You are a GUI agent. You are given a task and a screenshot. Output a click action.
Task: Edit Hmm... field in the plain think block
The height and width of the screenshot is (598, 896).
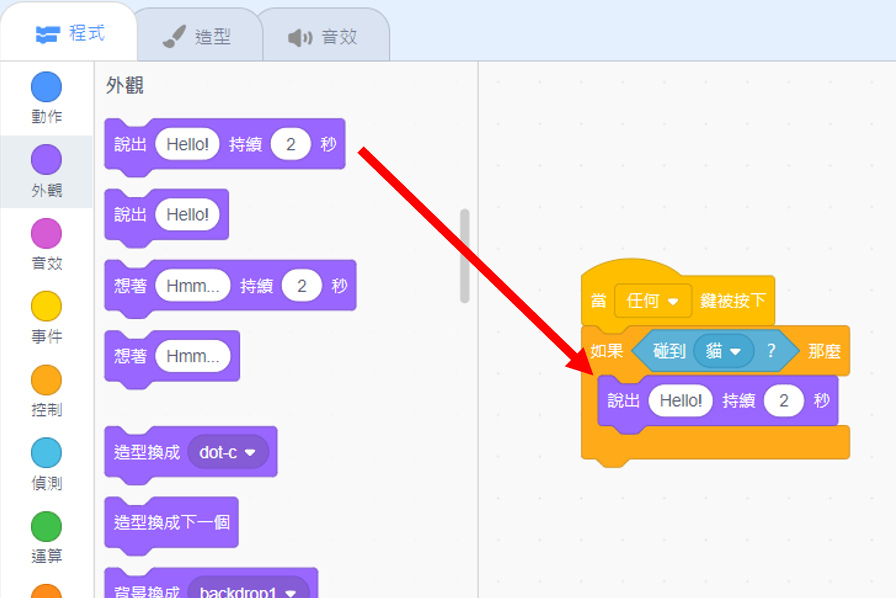point(193,357)
